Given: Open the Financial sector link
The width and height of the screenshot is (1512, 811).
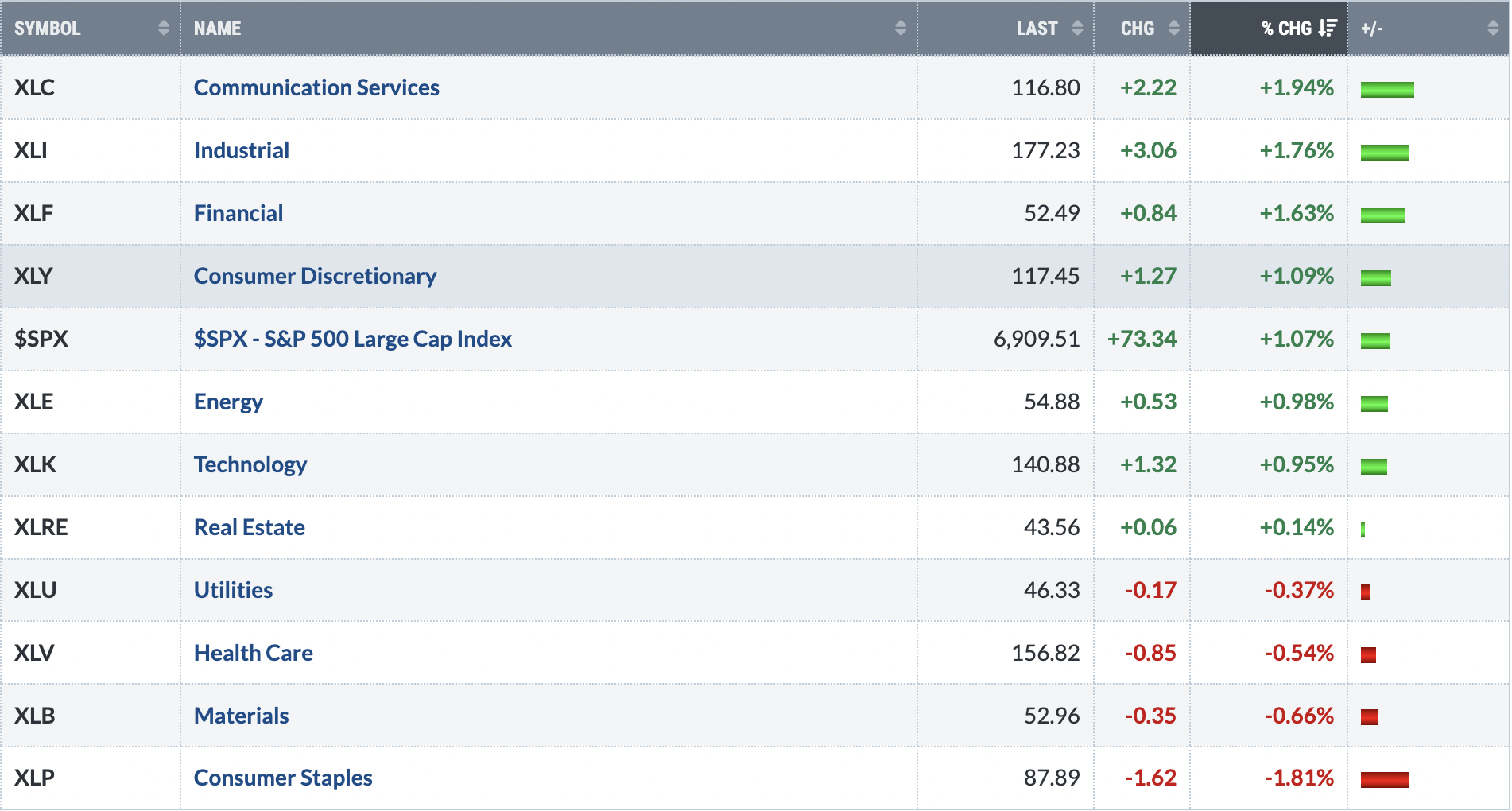Looking at the screenshot, I should pos(238,213).
